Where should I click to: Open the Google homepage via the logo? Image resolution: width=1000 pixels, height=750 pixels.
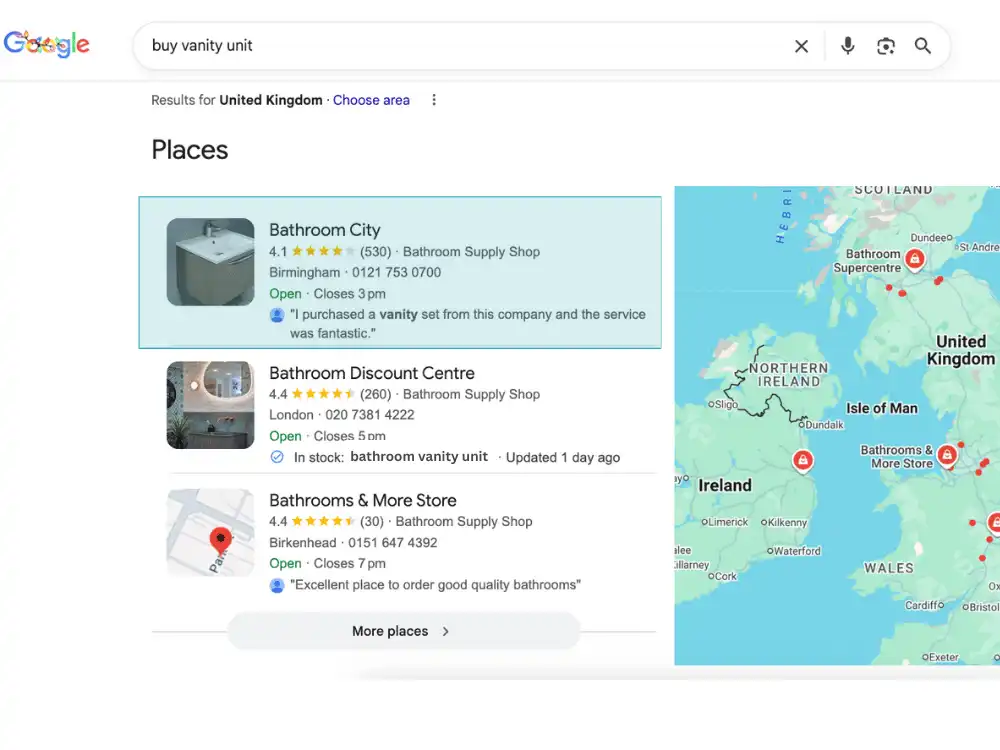tap(46, 43)
